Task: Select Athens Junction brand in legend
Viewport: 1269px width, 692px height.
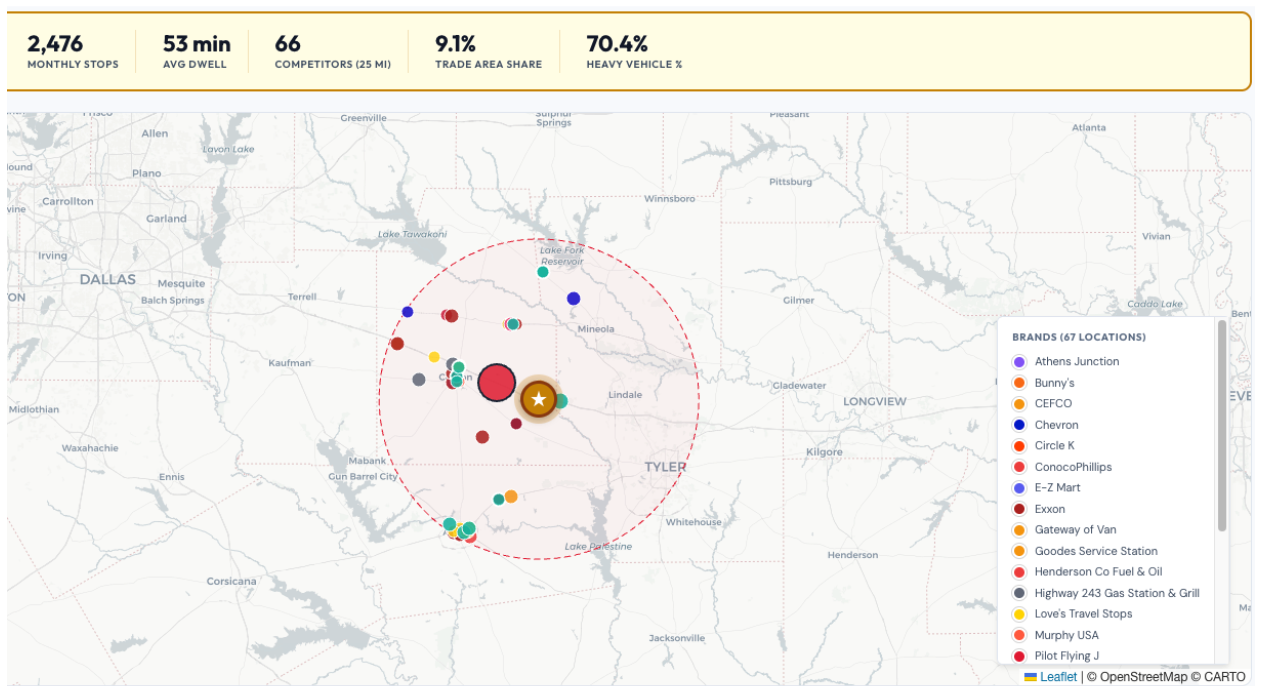Action: tap(1076, 362)
